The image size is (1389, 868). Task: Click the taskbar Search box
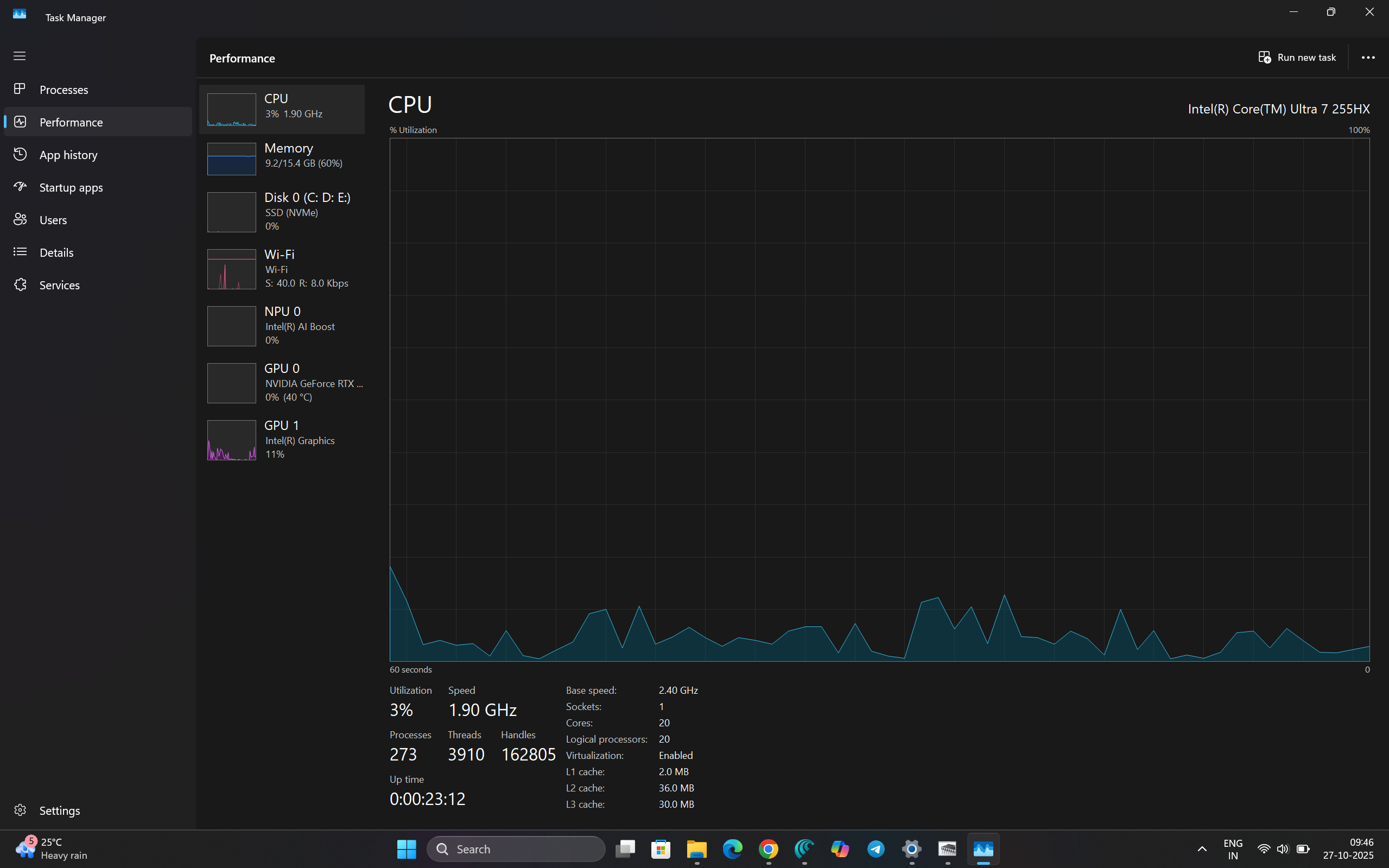(x=516, y=848)
